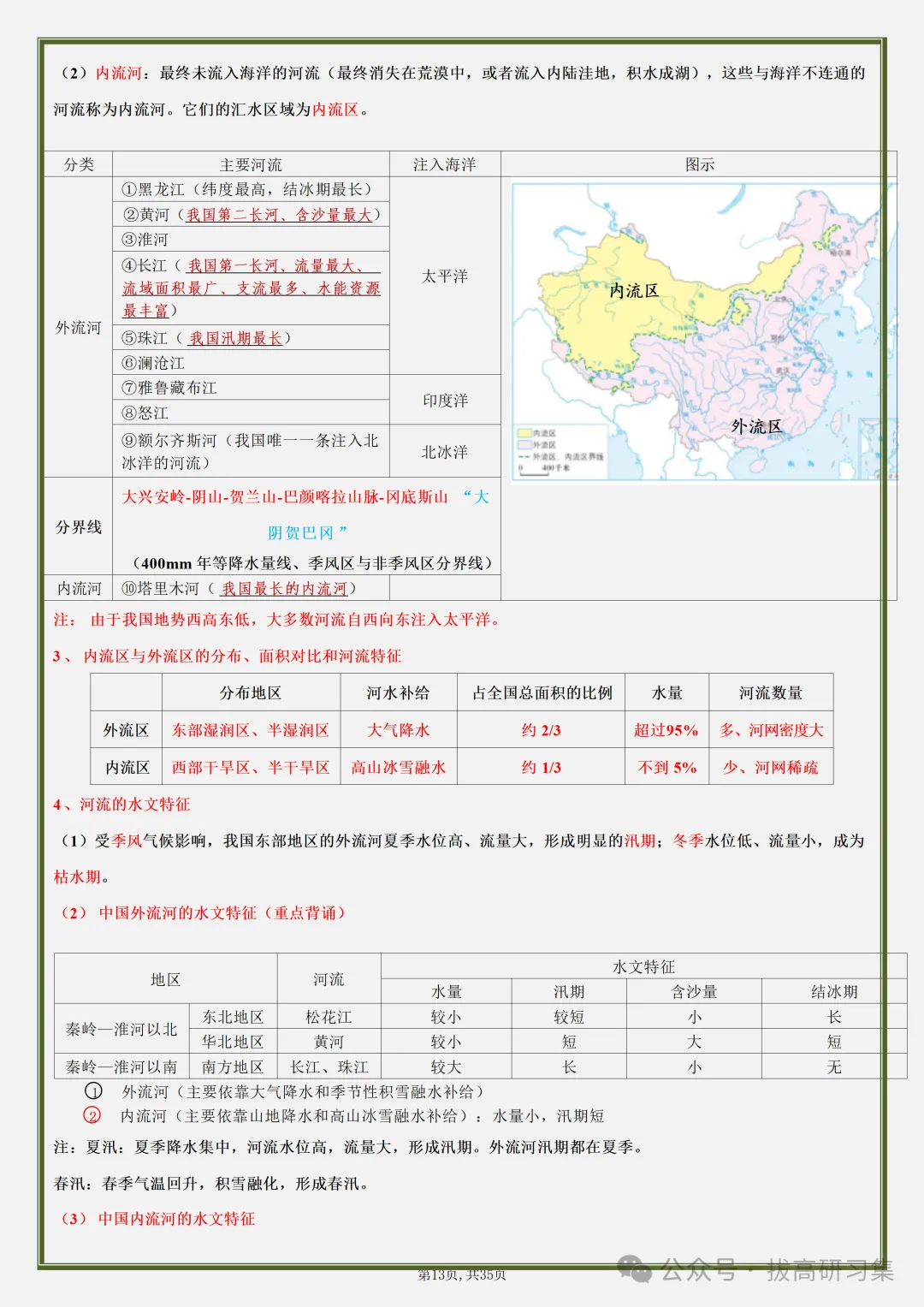Click the '注入海洋' column header
Screen dimensions: 924x1307
click(445, 164)
